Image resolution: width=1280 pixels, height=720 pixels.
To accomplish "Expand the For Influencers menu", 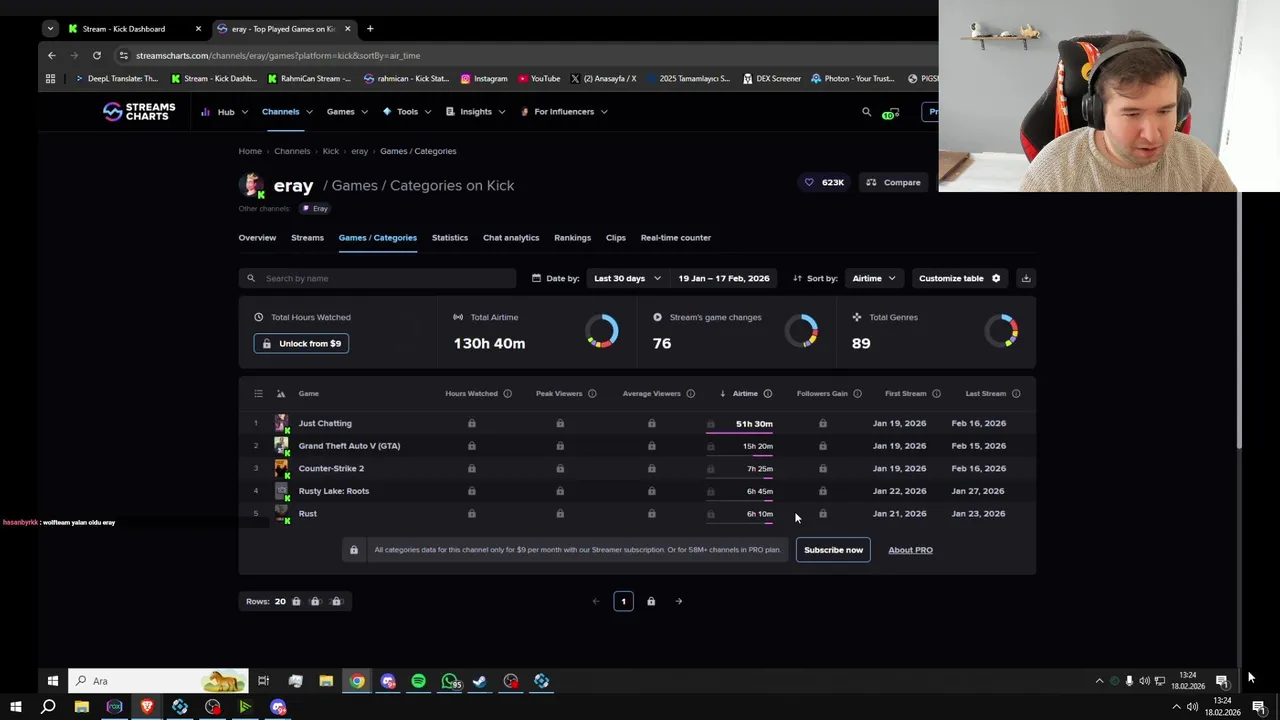I will 563,112.
